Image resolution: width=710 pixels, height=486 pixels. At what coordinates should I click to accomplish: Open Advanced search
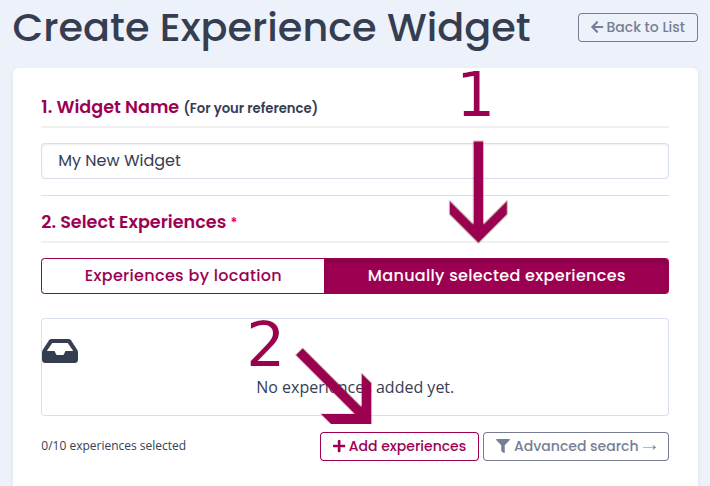pyautogui.click(x=575, y=447)
